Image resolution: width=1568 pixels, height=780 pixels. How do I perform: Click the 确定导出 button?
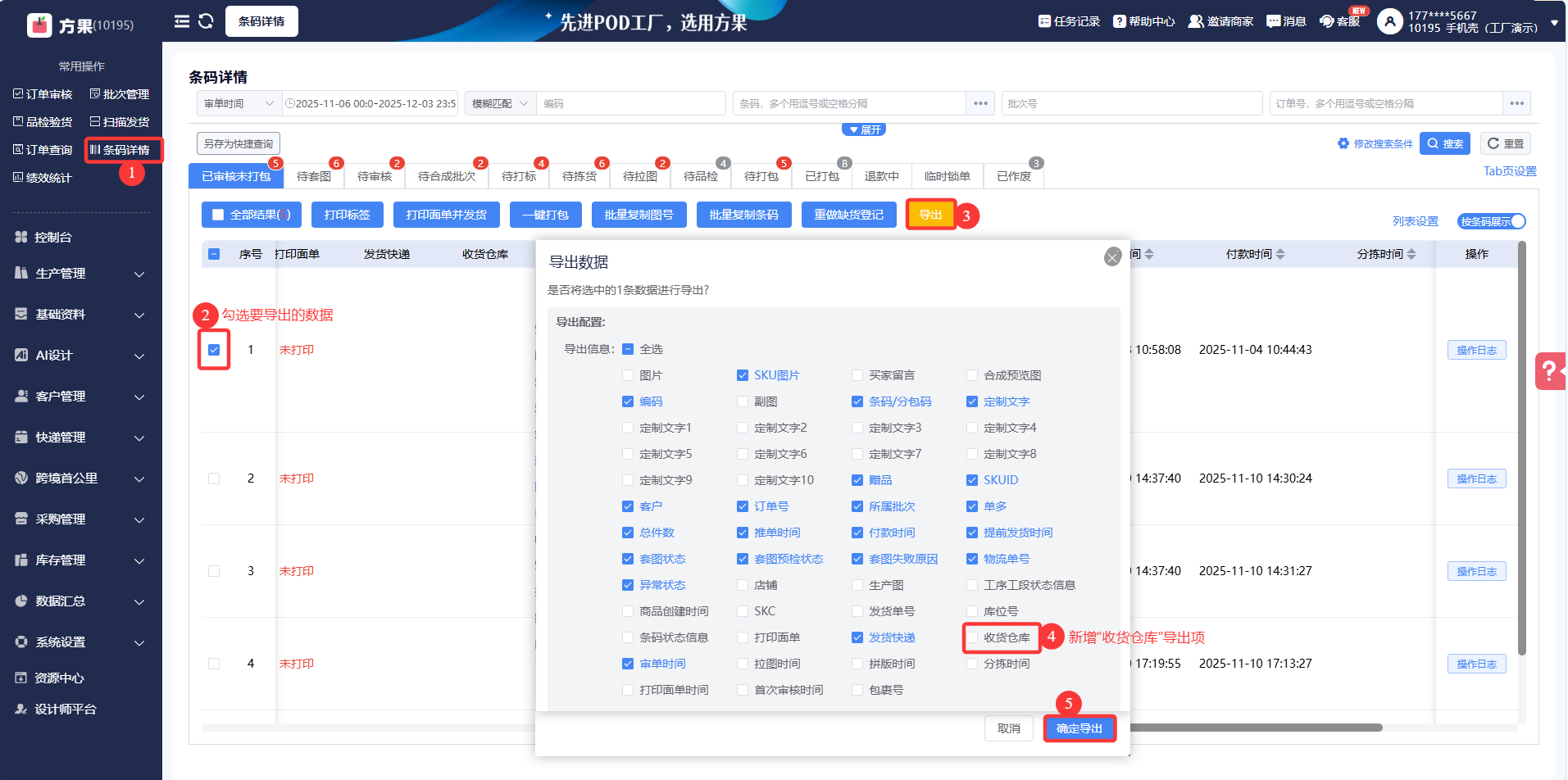pos(1079,728)
